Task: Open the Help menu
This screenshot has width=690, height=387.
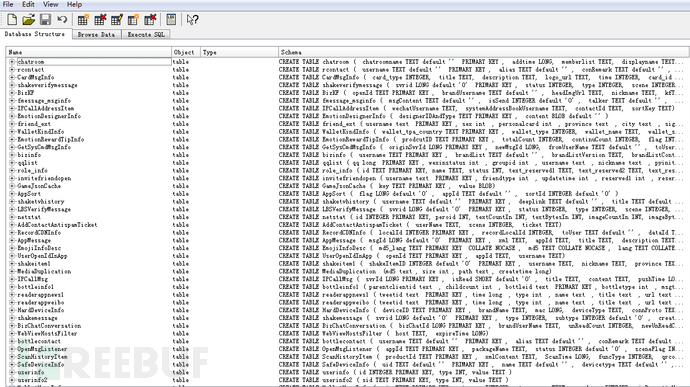Action: (x=74, y=4)
